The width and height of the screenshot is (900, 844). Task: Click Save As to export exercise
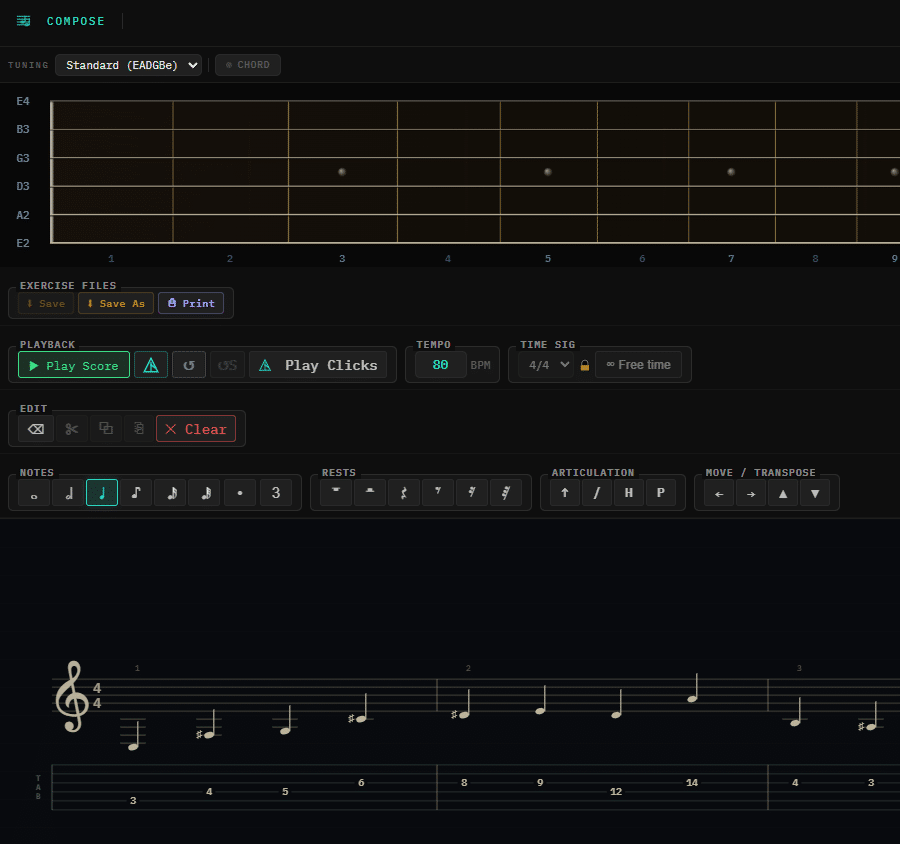pyautogui.click(x=116, y=303)
